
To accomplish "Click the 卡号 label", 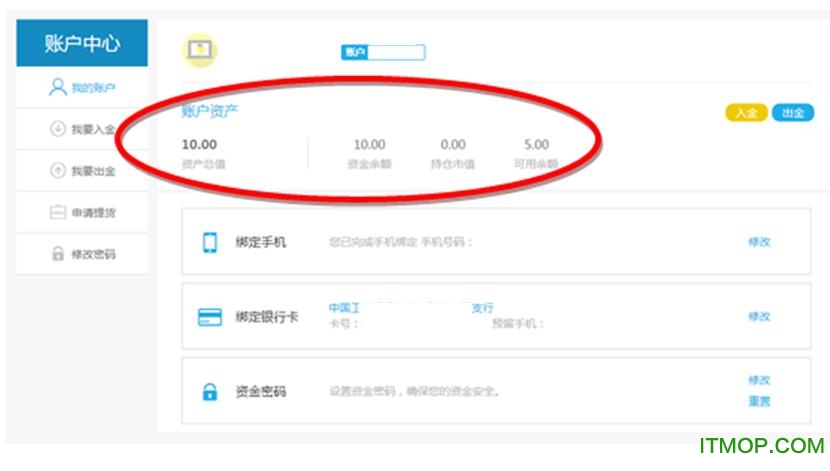I will click(x=344, y=323).
